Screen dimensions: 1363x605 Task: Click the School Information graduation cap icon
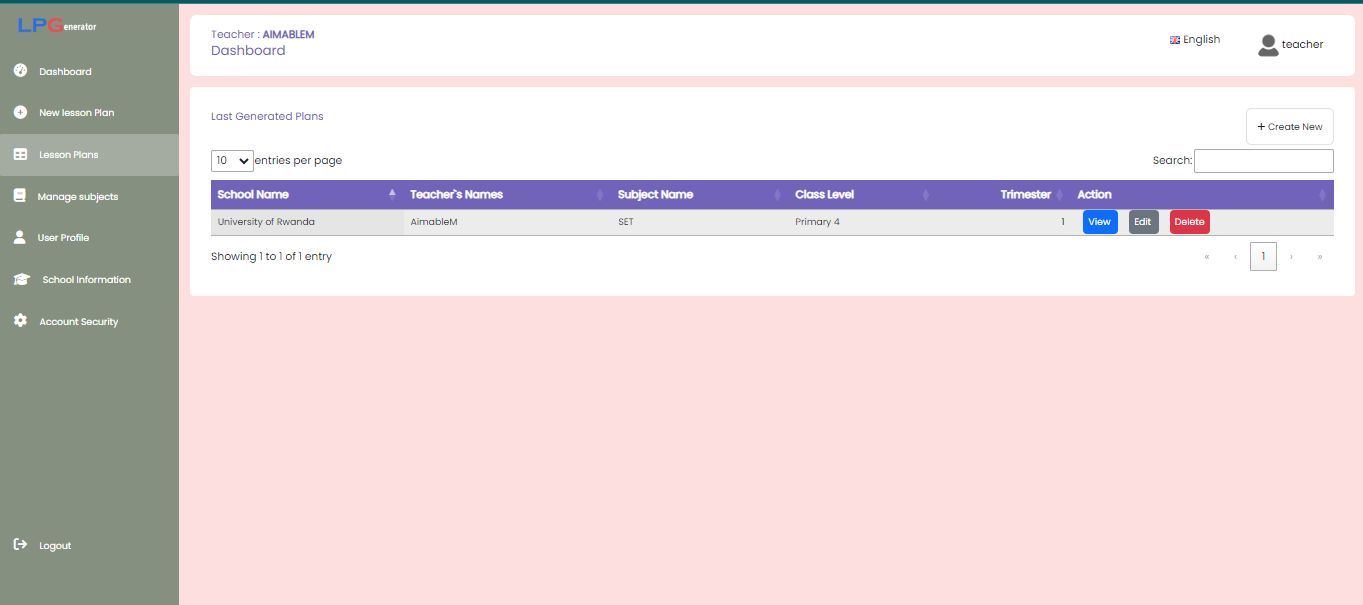click(21, 280)
